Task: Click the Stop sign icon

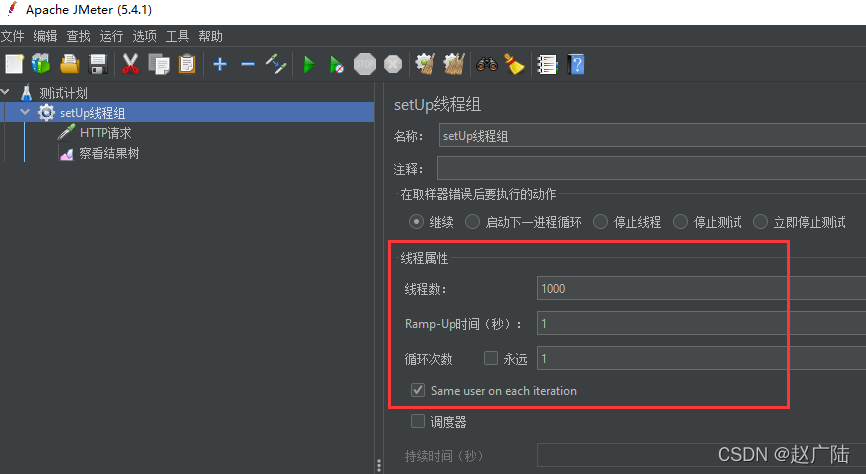Action: [365, 64]
